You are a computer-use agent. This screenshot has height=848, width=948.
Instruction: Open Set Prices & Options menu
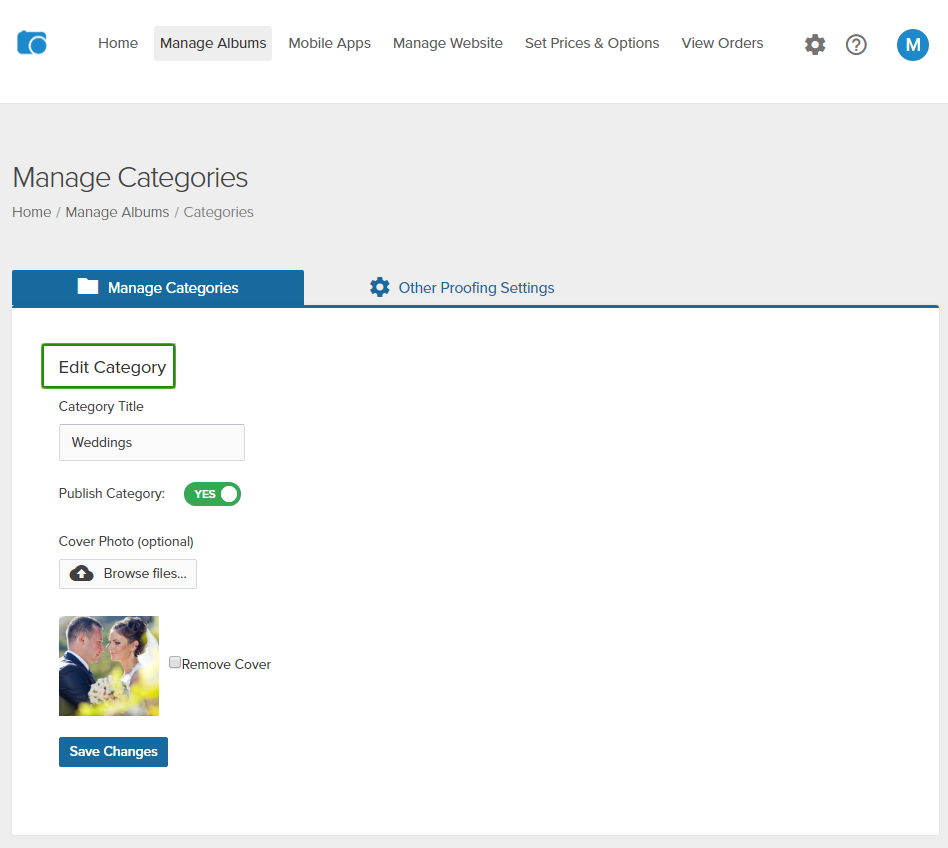click(592, 43)
